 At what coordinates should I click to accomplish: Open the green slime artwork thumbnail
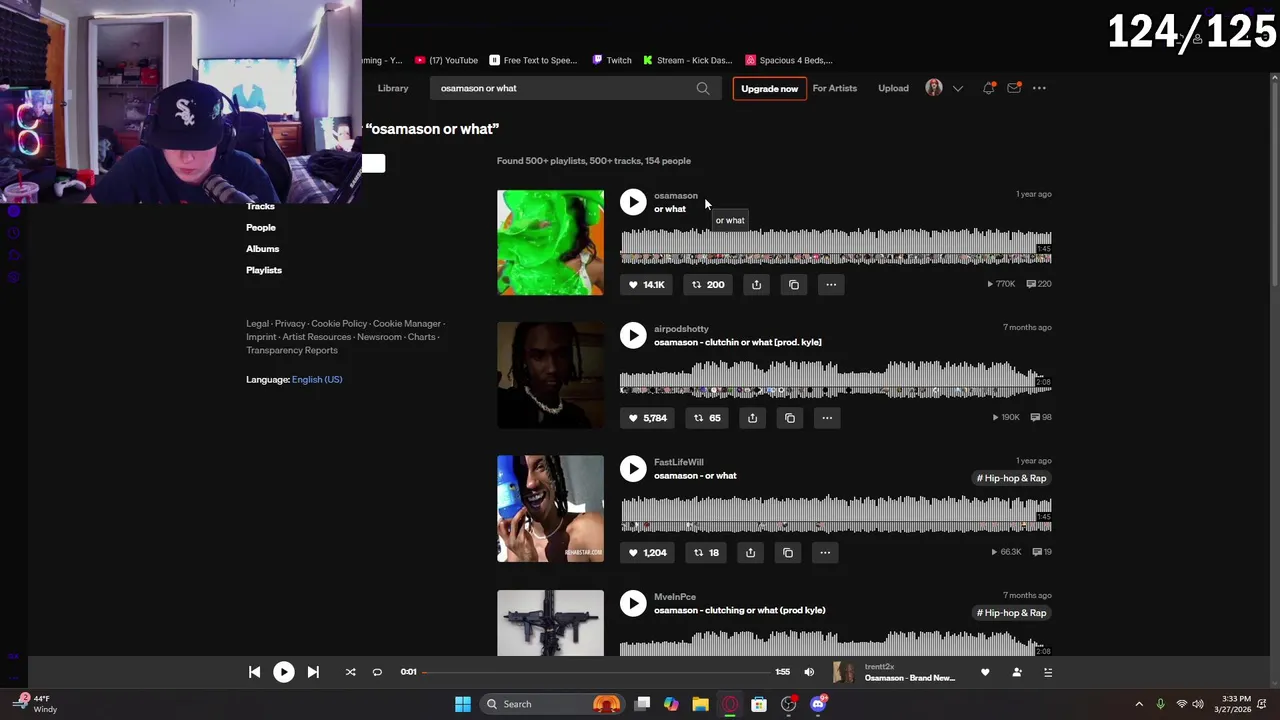click(550, 243)
